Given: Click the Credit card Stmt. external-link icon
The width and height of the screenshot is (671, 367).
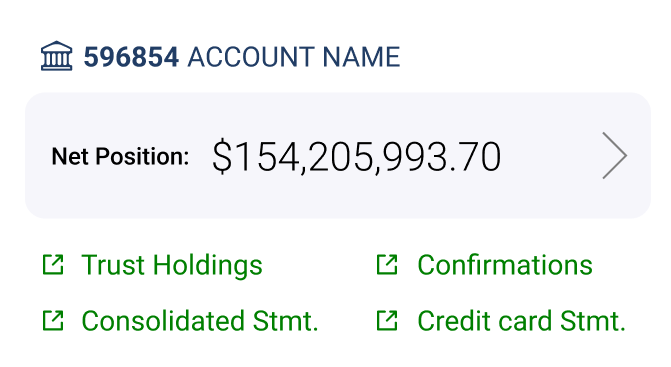Looking at the screenshot, I should pyautogui.click(x=387, y=321).
